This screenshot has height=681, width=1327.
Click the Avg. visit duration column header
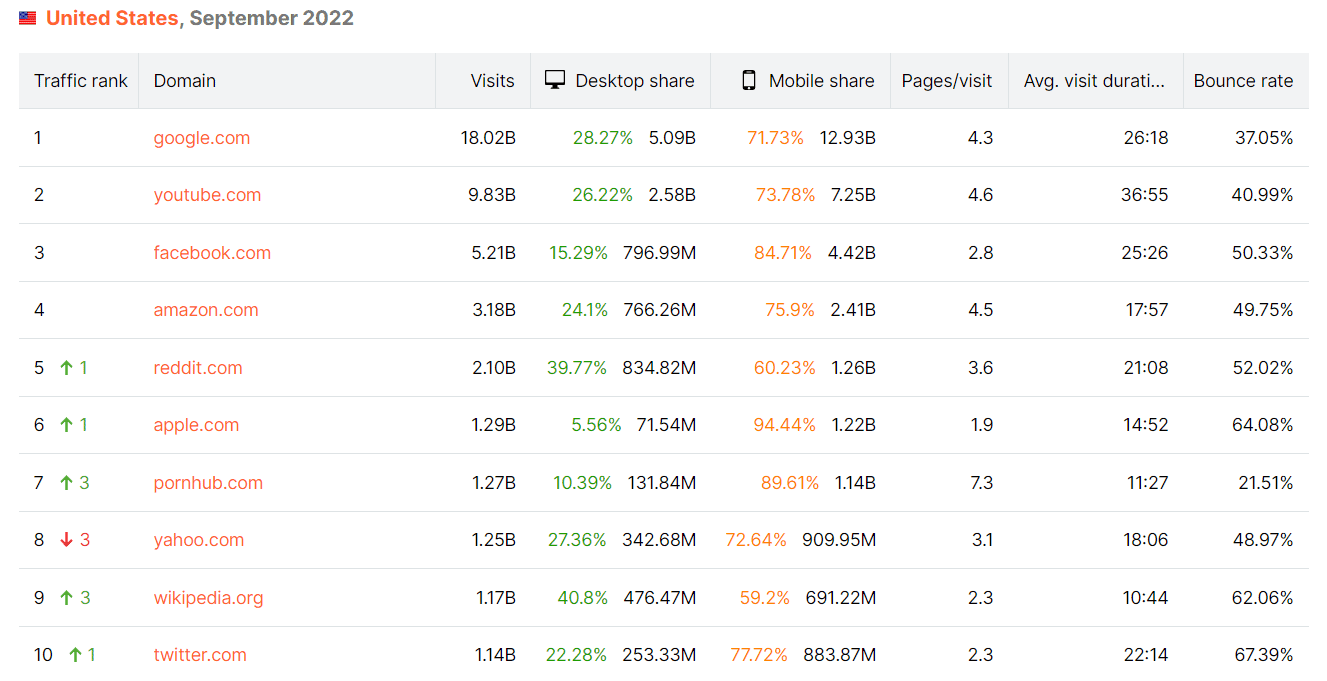[x=1094, y=81]
